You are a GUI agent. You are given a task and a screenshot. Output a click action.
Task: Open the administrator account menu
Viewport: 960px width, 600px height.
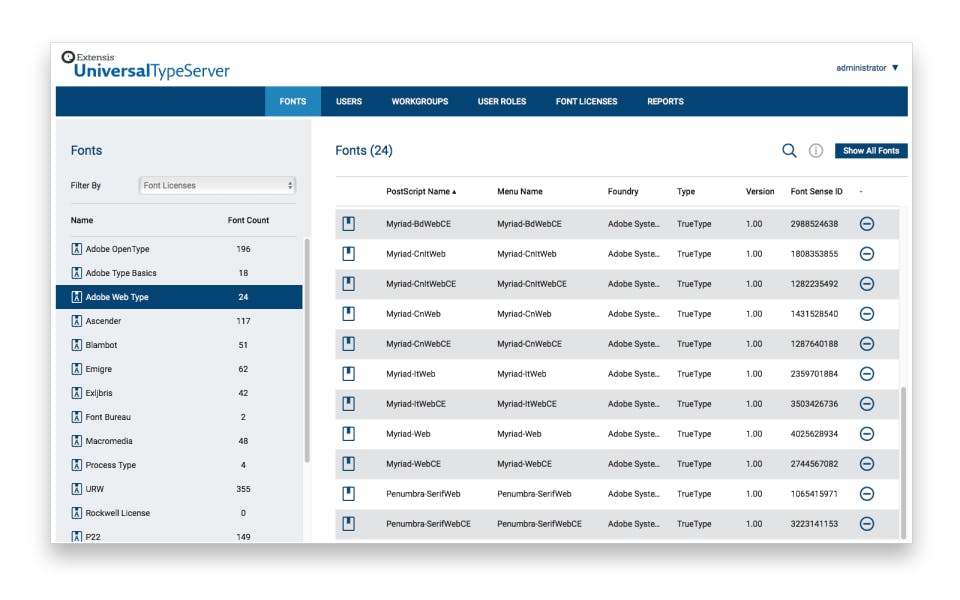coord(867,68)
